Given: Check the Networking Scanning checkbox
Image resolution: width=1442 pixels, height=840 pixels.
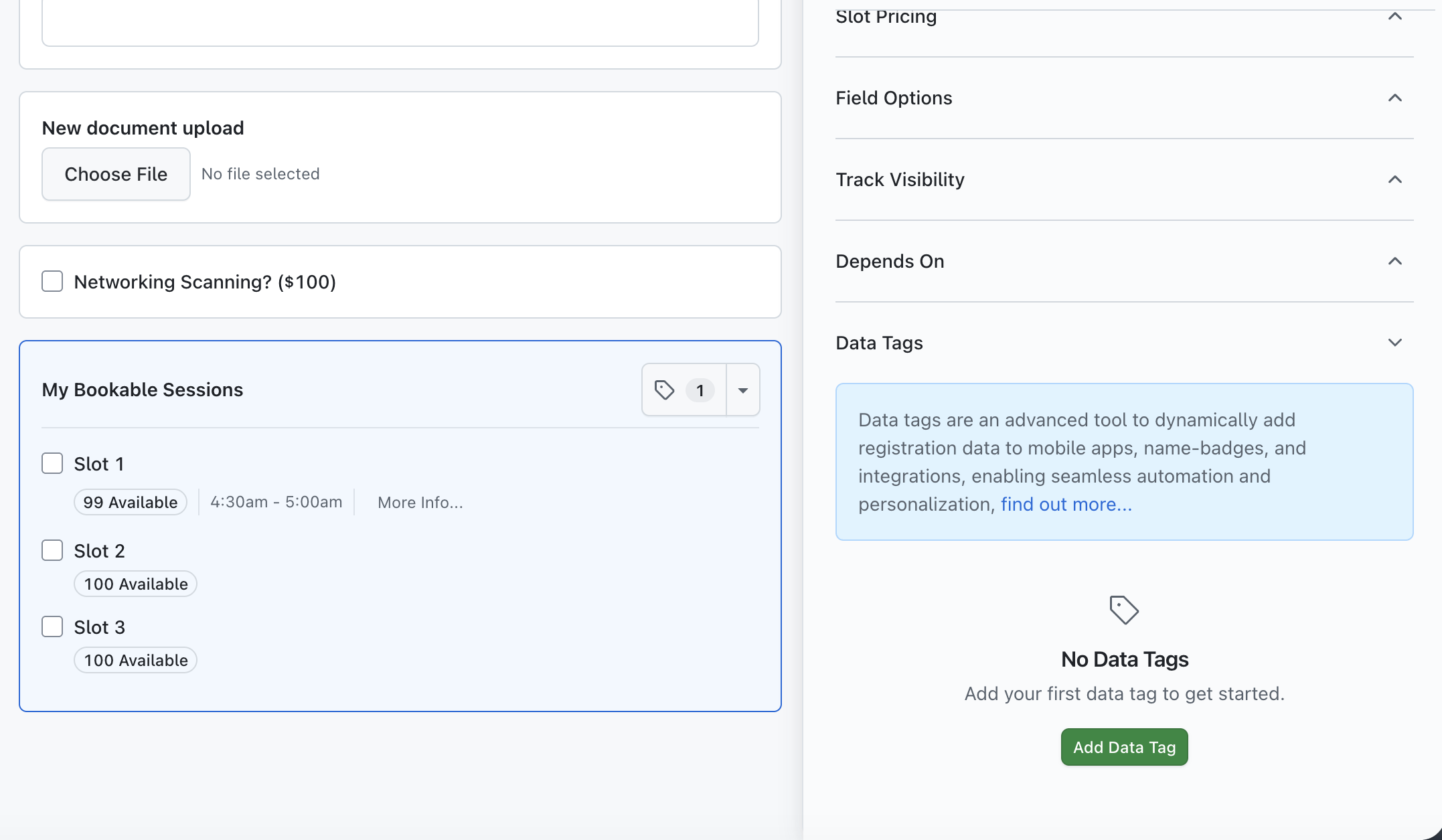Looking at the screenshot, I should [52, 281].
